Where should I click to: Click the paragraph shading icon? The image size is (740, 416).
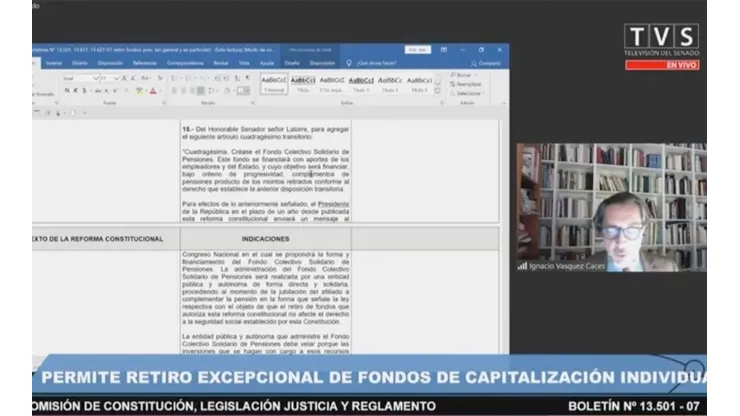pyautogui.click(x=228, y=91)
